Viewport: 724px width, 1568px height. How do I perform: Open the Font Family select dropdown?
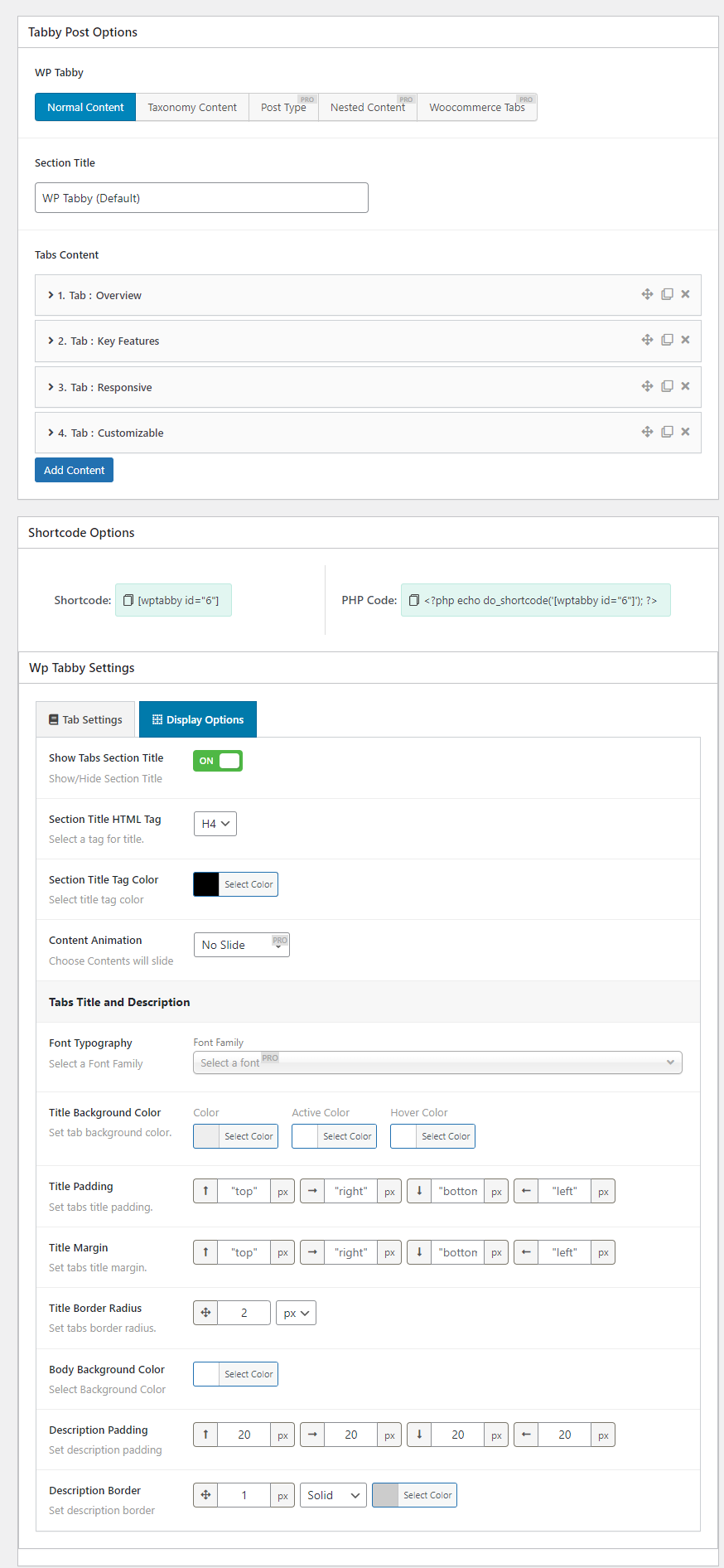pyautogui.click(x=437, y=1062)
